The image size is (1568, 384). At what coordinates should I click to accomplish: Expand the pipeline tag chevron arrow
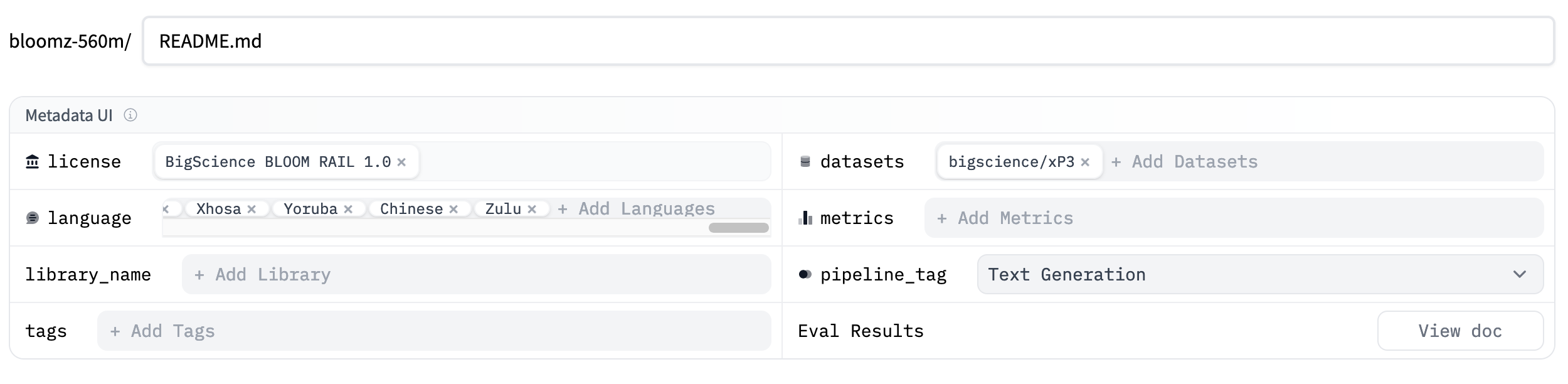[x=1520, y=274]
